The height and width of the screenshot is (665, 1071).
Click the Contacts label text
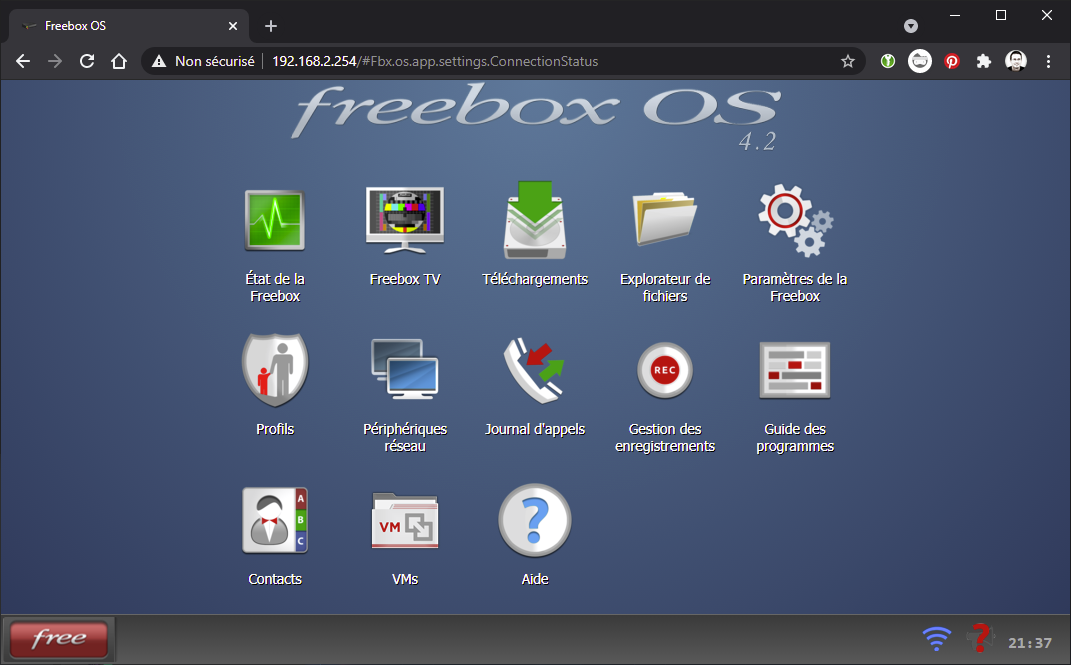click(275, 580)
